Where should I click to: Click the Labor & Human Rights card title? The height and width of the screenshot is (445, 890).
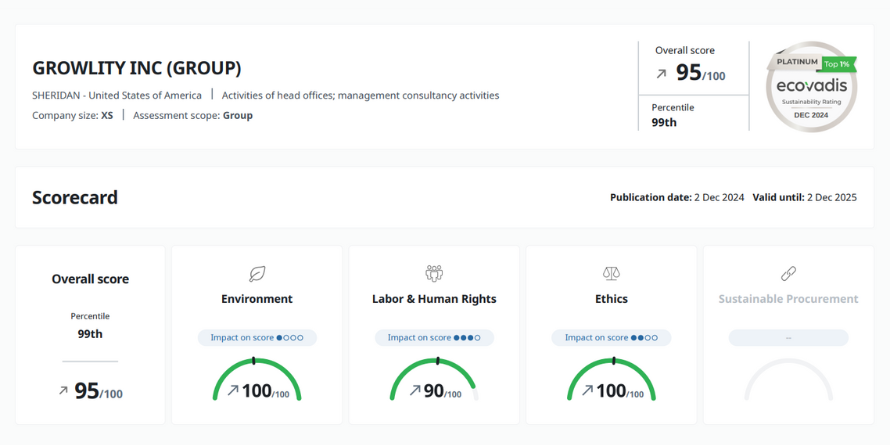434,299
